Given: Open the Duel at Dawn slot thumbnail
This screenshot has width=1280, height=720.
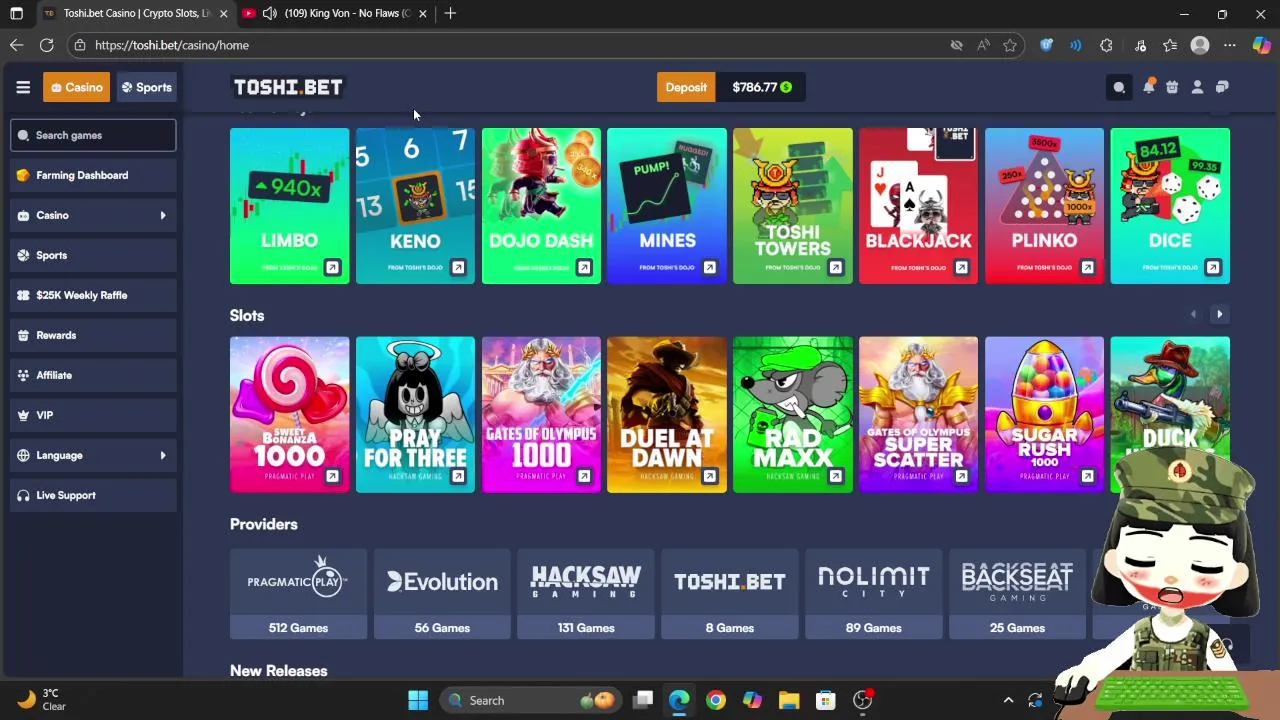Looking at the screenshot, I should [x=667, y=415].
